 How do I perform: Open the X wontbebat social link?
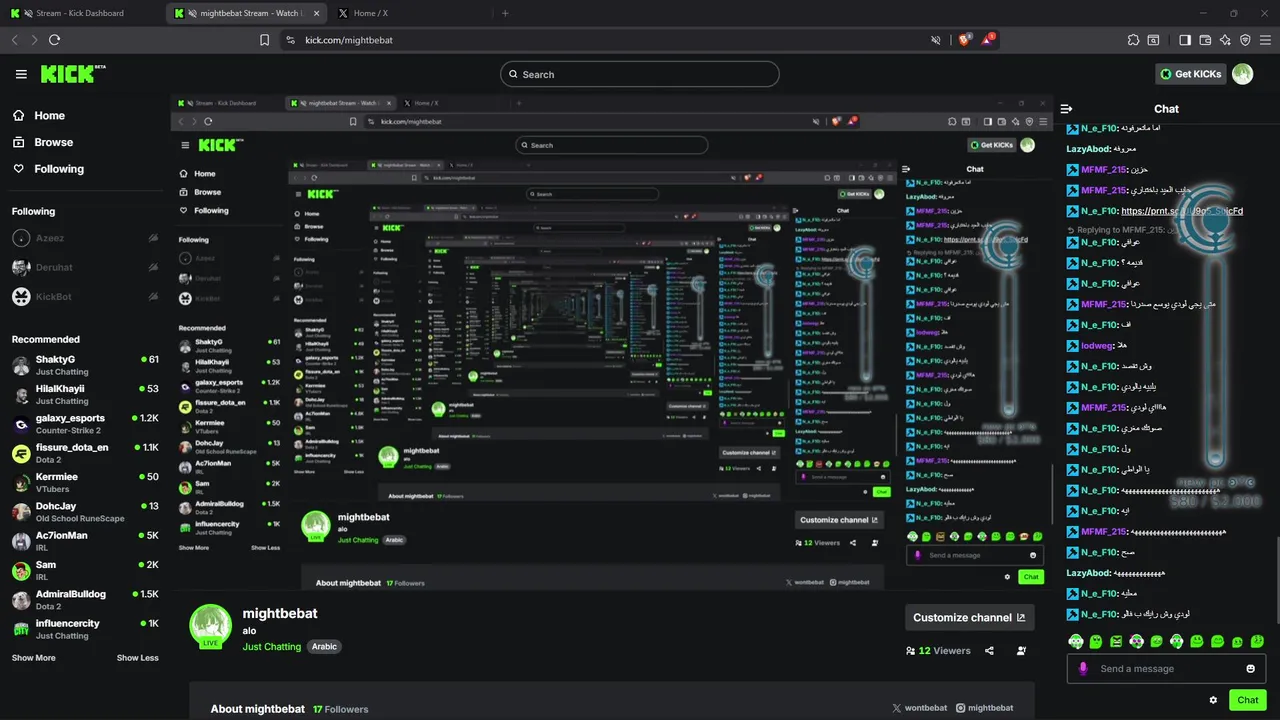coord(919,708)
